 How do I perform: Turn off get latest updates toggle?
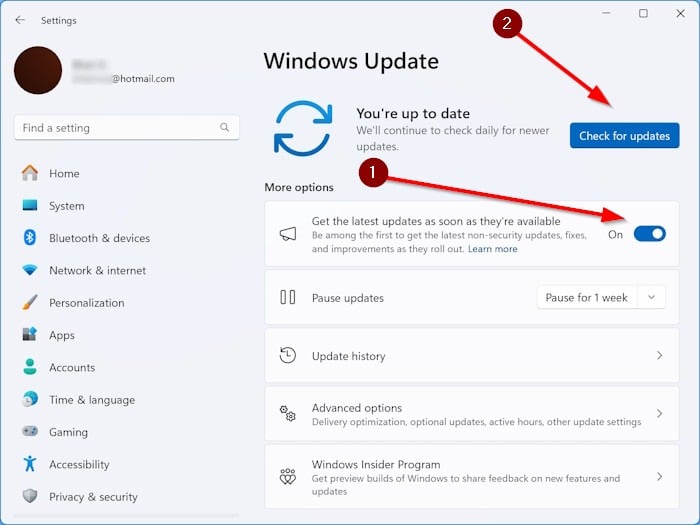[x=649, y=234]
